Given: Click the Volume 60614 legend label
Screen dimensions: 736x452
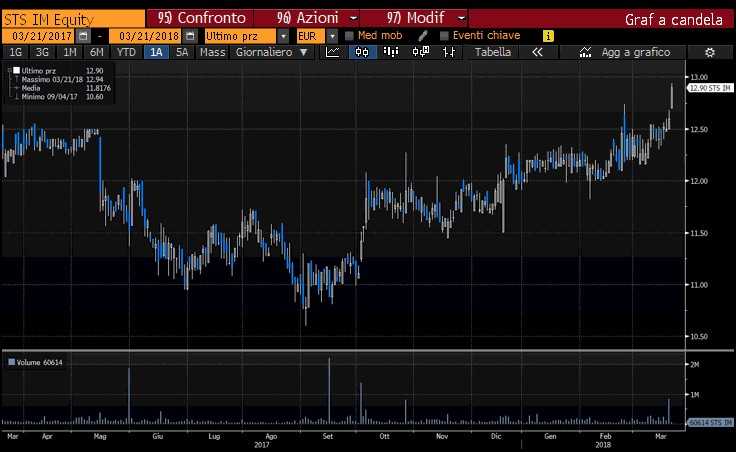Looking at the screenshot, I should click(x=39, y=362).
